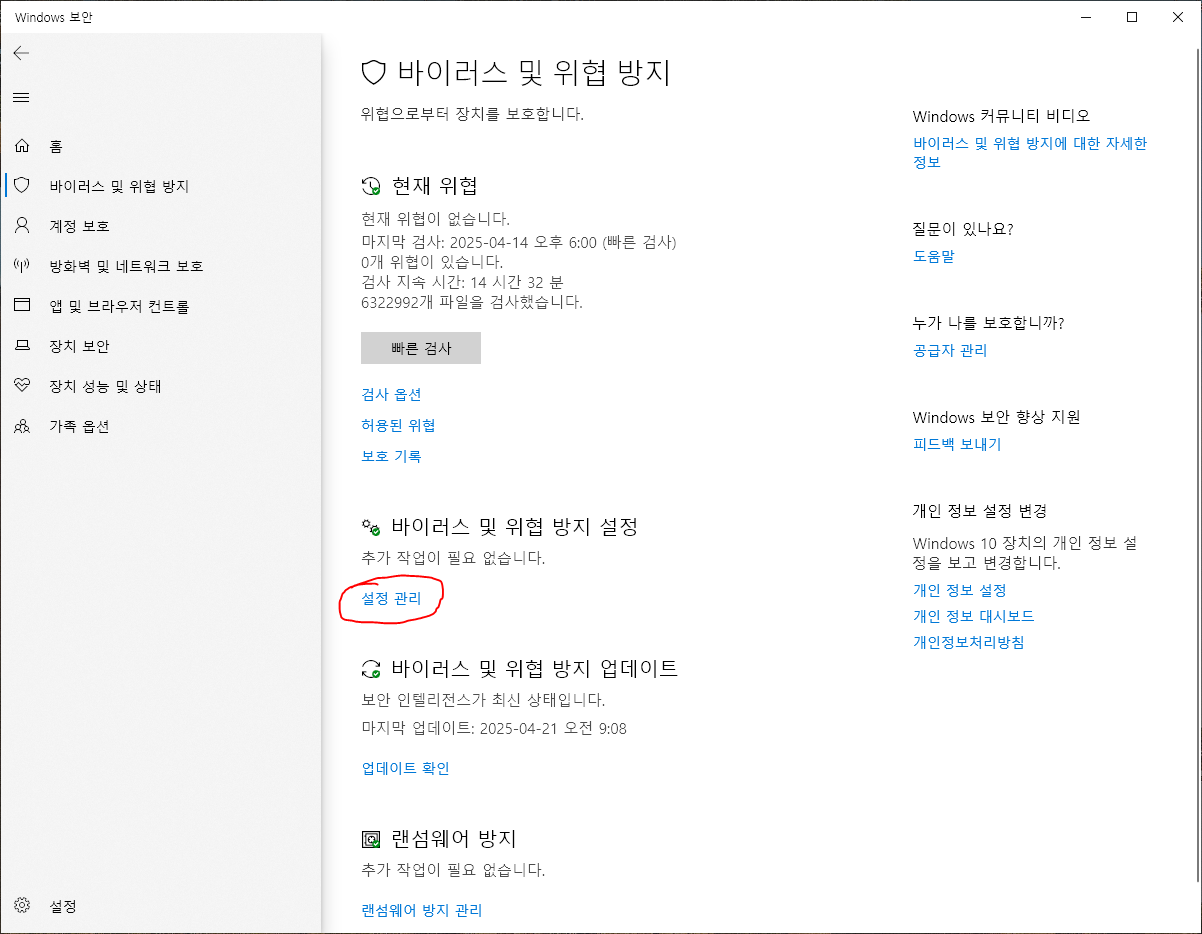Click the gear icon for 설정
The width and height of the screenshot is (1202, 934).
click(22, 906)
